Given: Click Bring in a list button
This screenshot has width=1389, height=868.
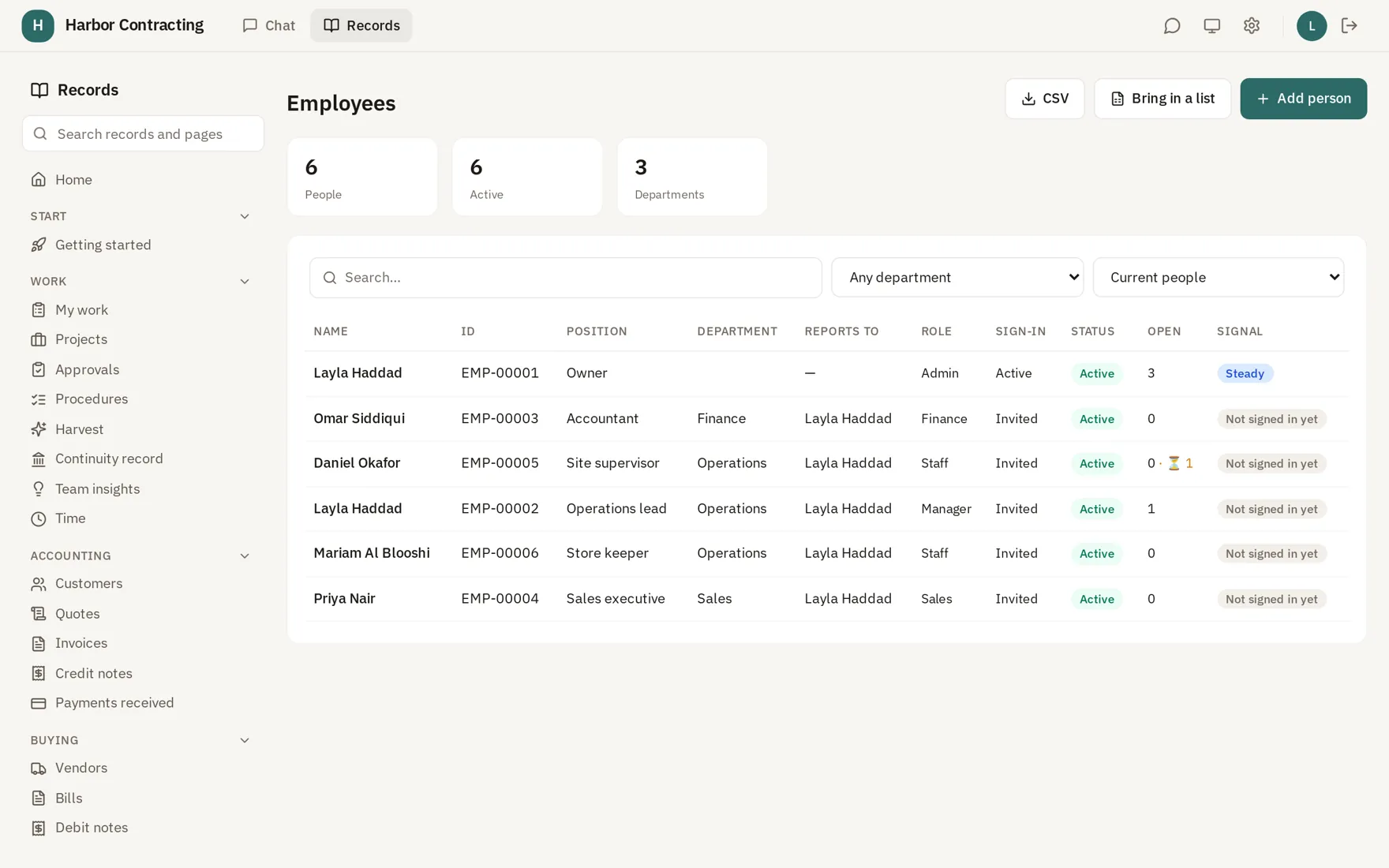Looking at the screenshot, I should pos(1162,99).
